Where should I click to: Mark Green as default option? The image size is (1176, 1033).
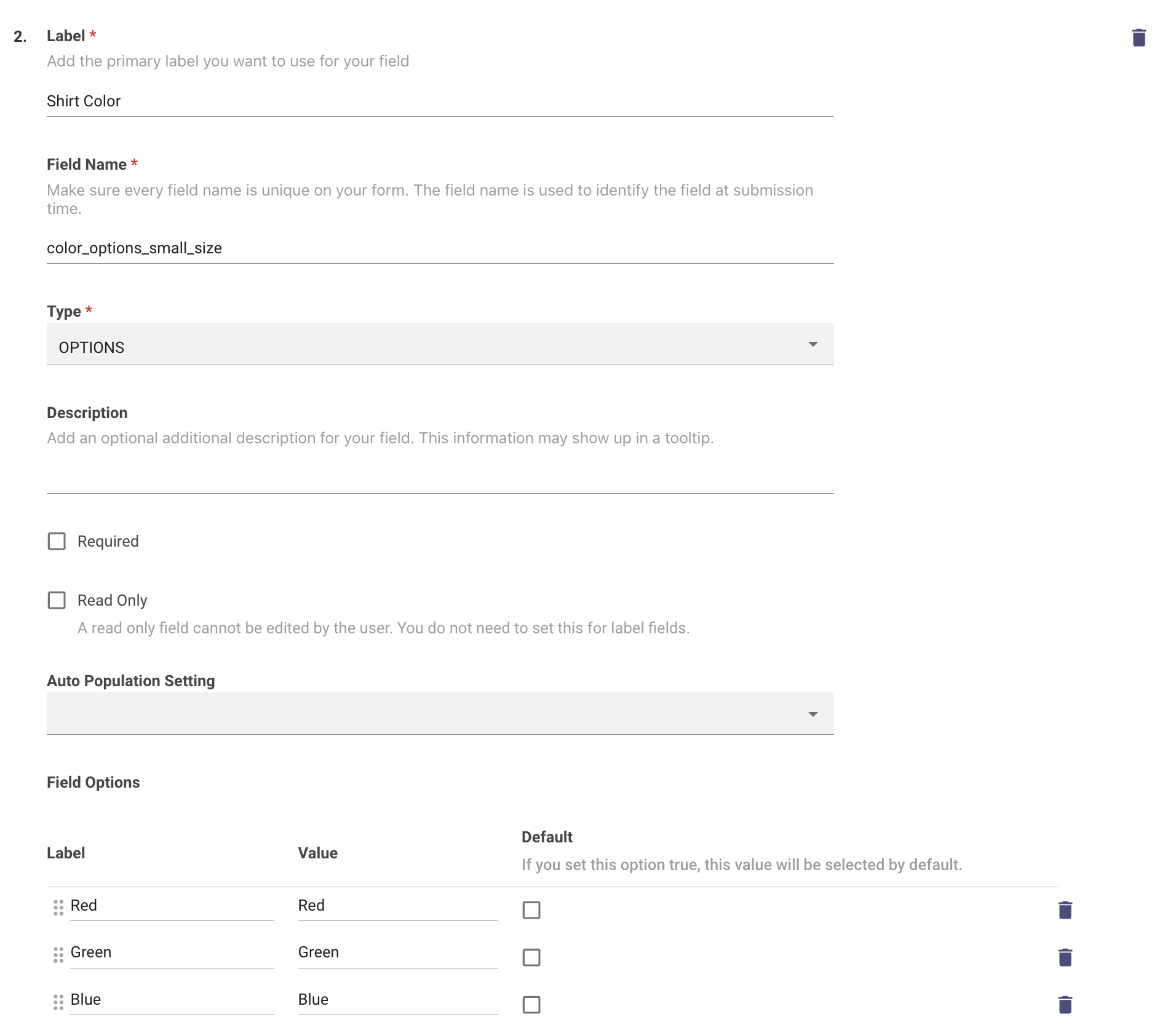tap(531, 957)
